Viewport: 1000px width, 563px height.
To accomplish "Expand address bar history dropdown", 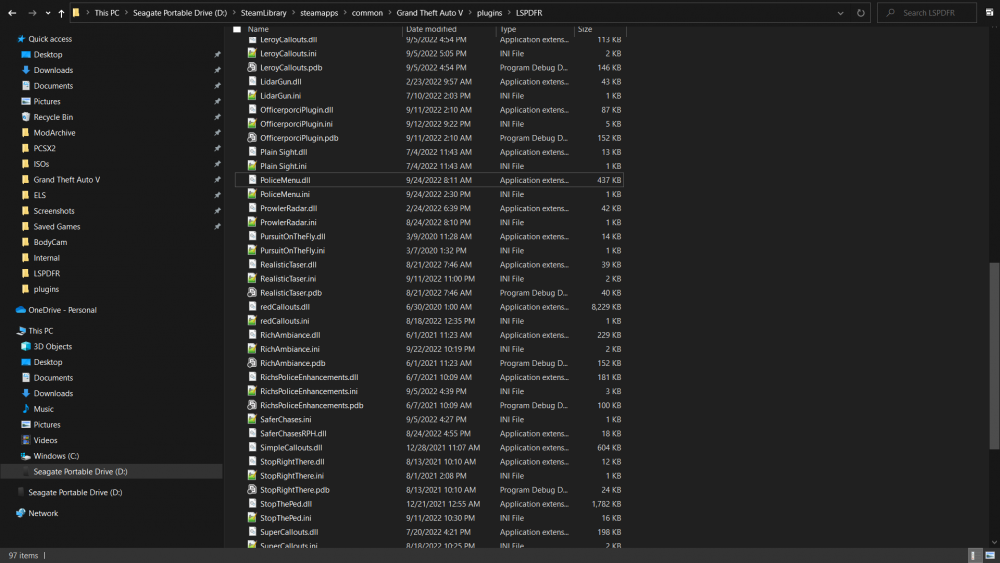I will (841, 13).
